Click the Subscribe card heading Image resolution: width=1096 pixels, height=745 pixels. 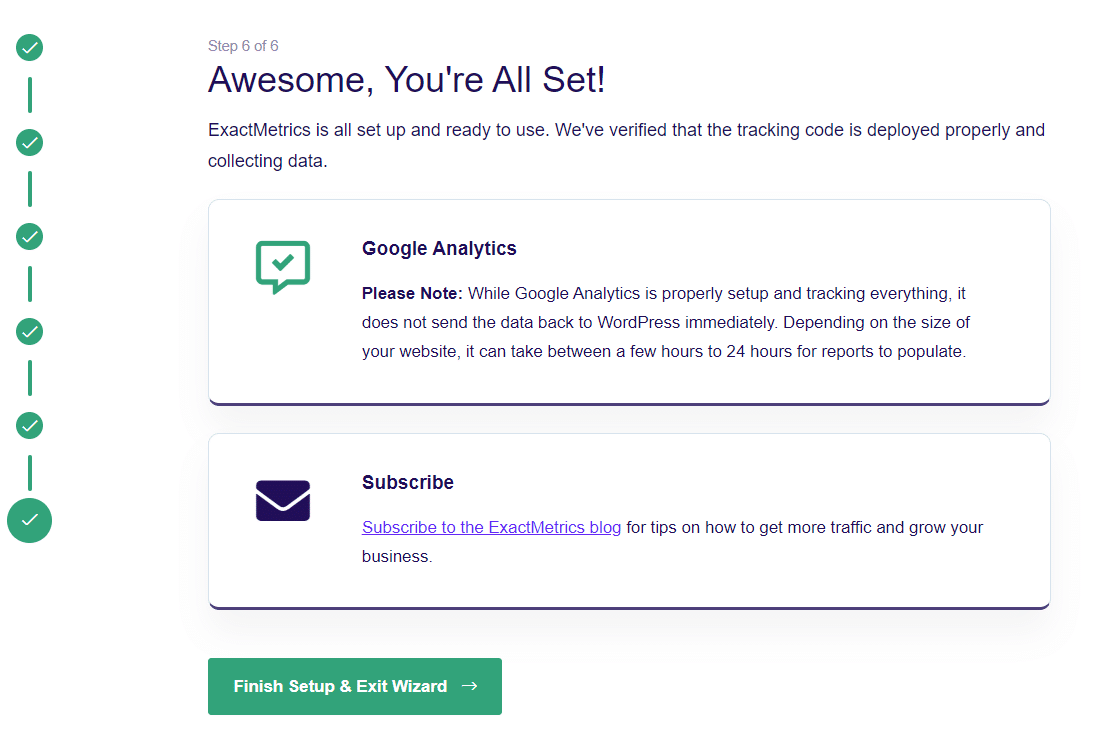pos(408,482)
